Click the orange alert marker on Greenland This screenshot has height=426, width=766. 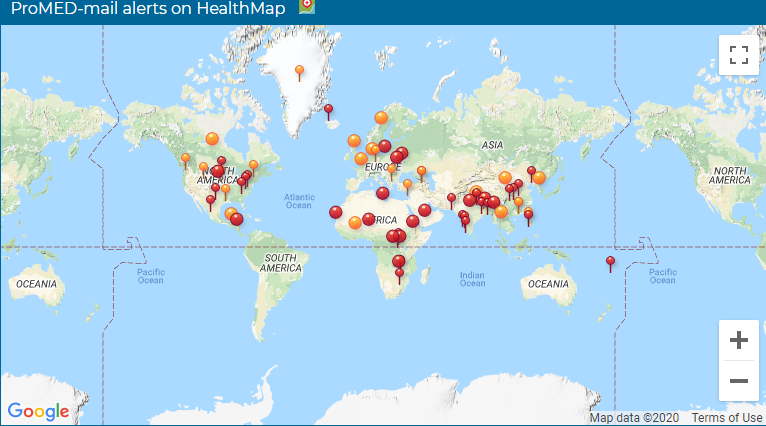299,71
